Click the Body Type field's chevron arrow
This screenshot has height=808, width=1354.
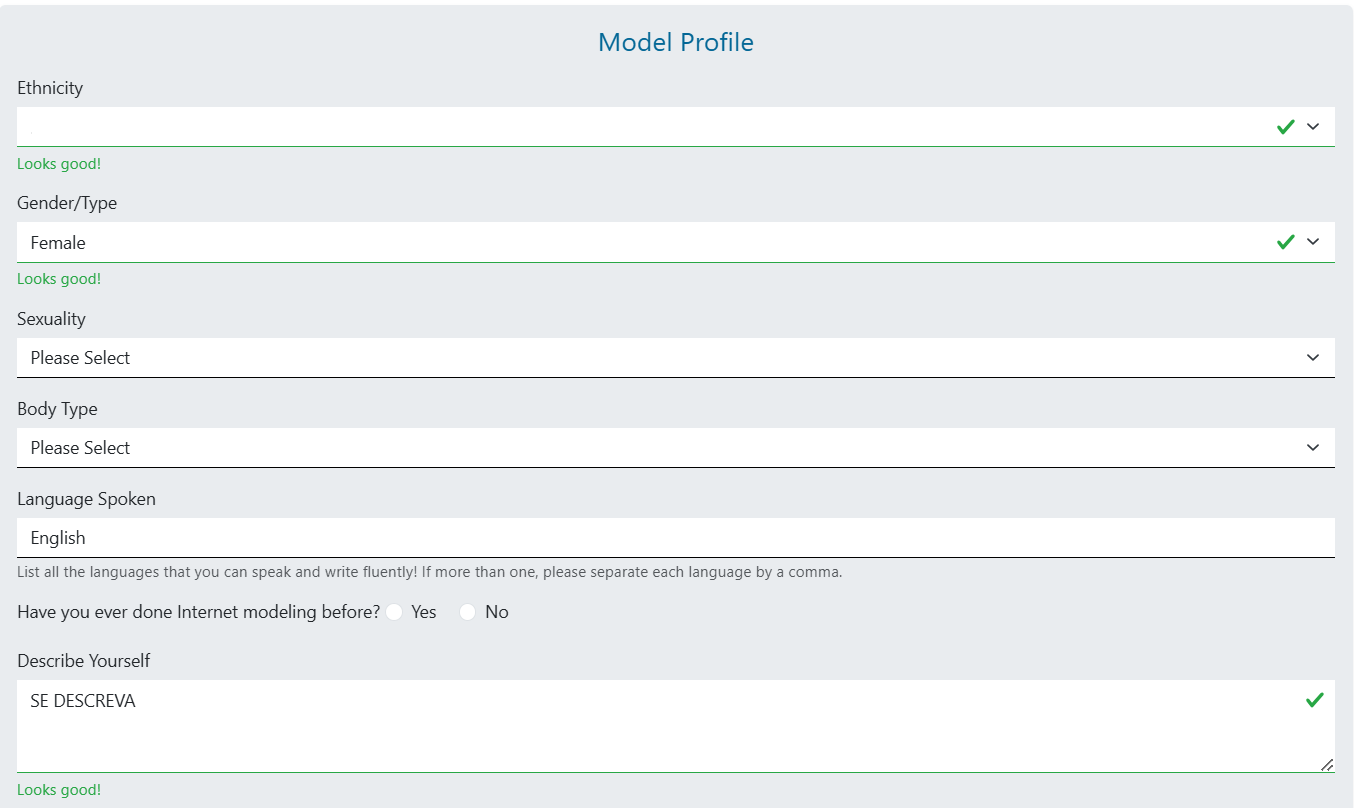point(1313,448)
